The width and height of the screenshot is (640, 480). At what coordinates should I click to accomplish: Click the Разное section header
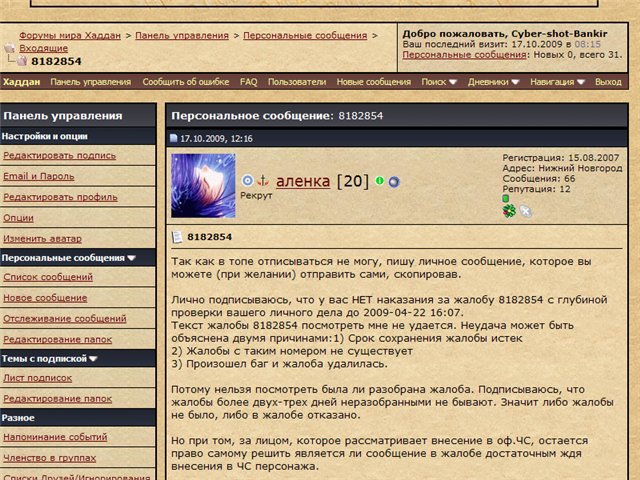point(78,418)
